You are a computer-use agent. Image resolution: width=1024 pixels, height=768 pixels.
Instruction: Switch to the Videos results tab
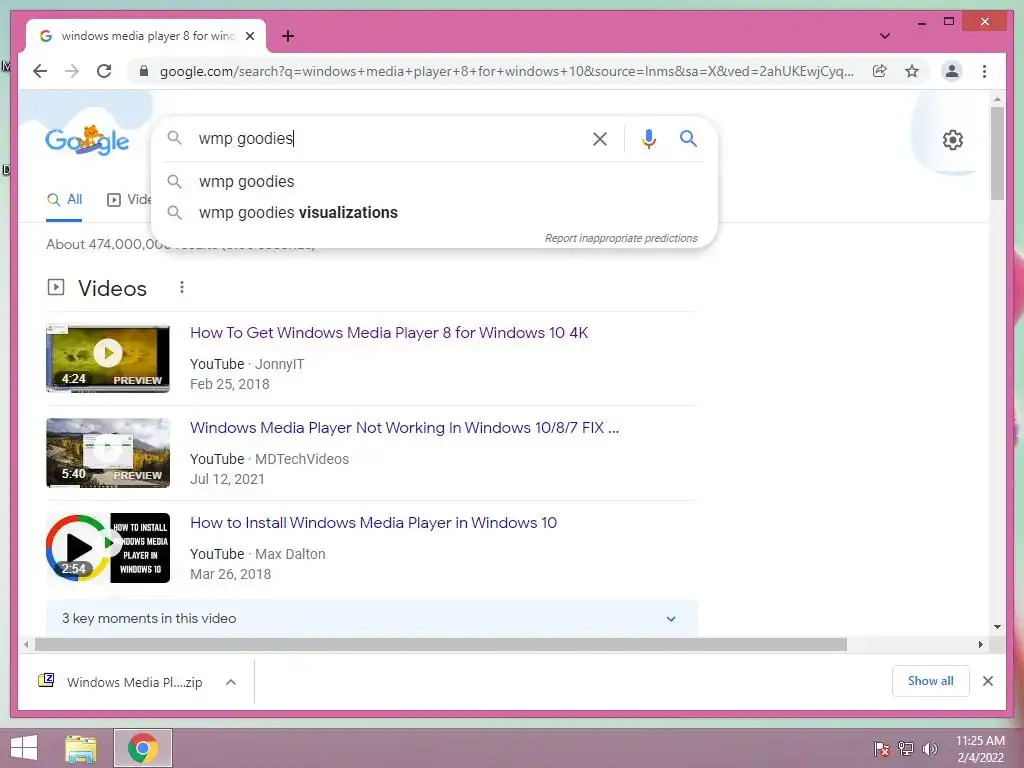(129, 200)
